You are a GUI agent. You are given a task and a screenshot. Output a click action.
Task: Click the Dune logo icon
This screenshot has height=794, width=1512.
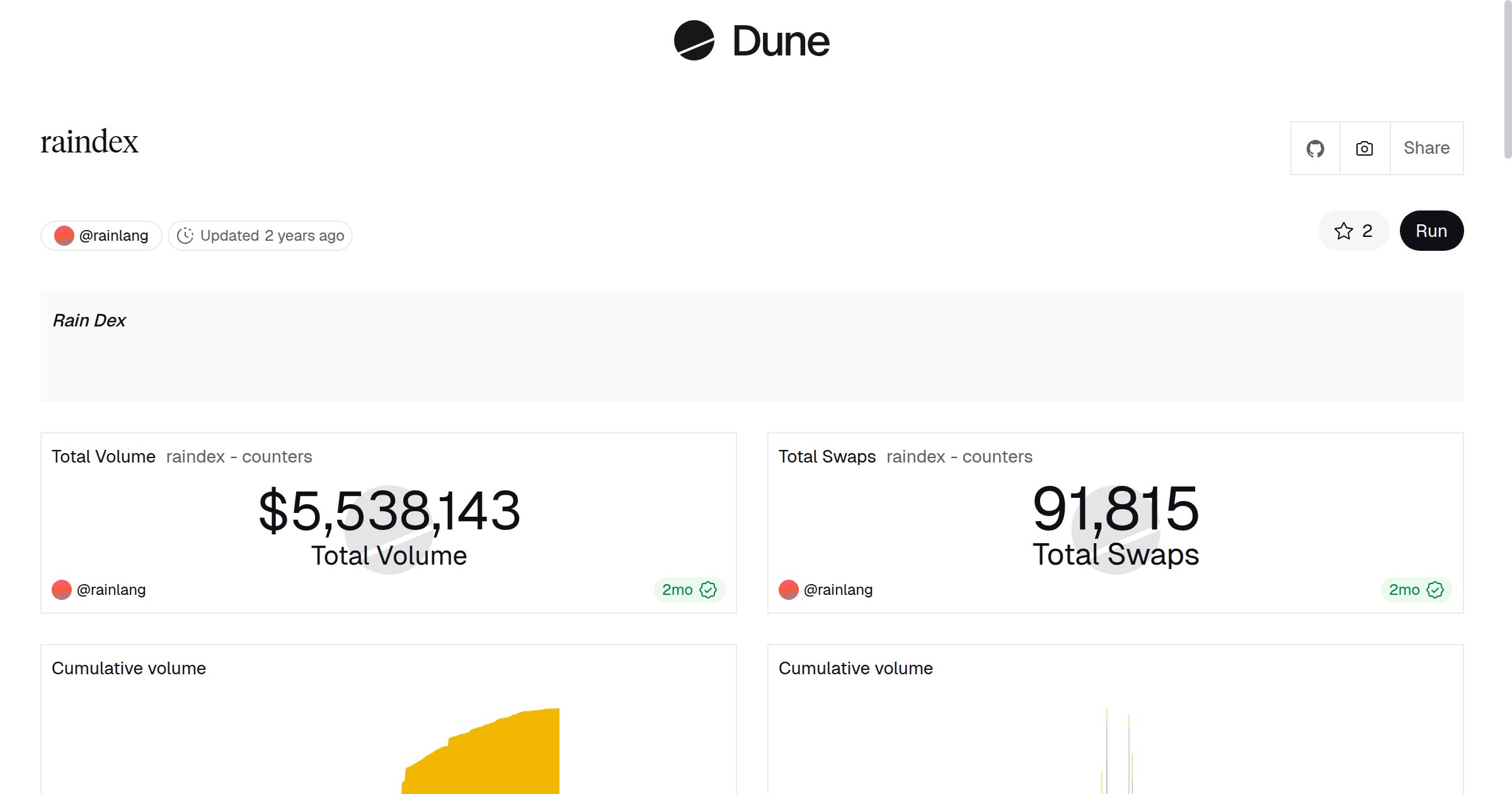tap(694, 41)
